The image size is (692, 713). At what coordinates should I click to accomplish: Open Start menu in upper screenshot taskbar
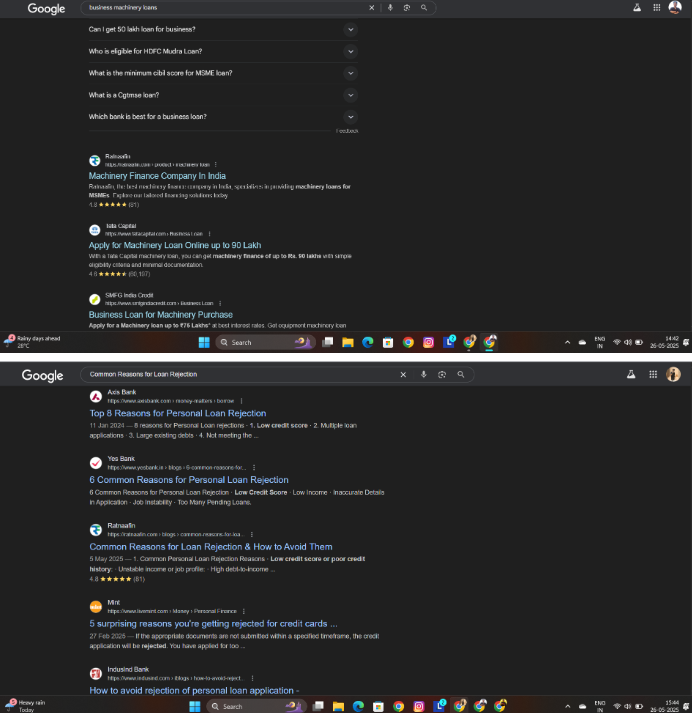204,342
